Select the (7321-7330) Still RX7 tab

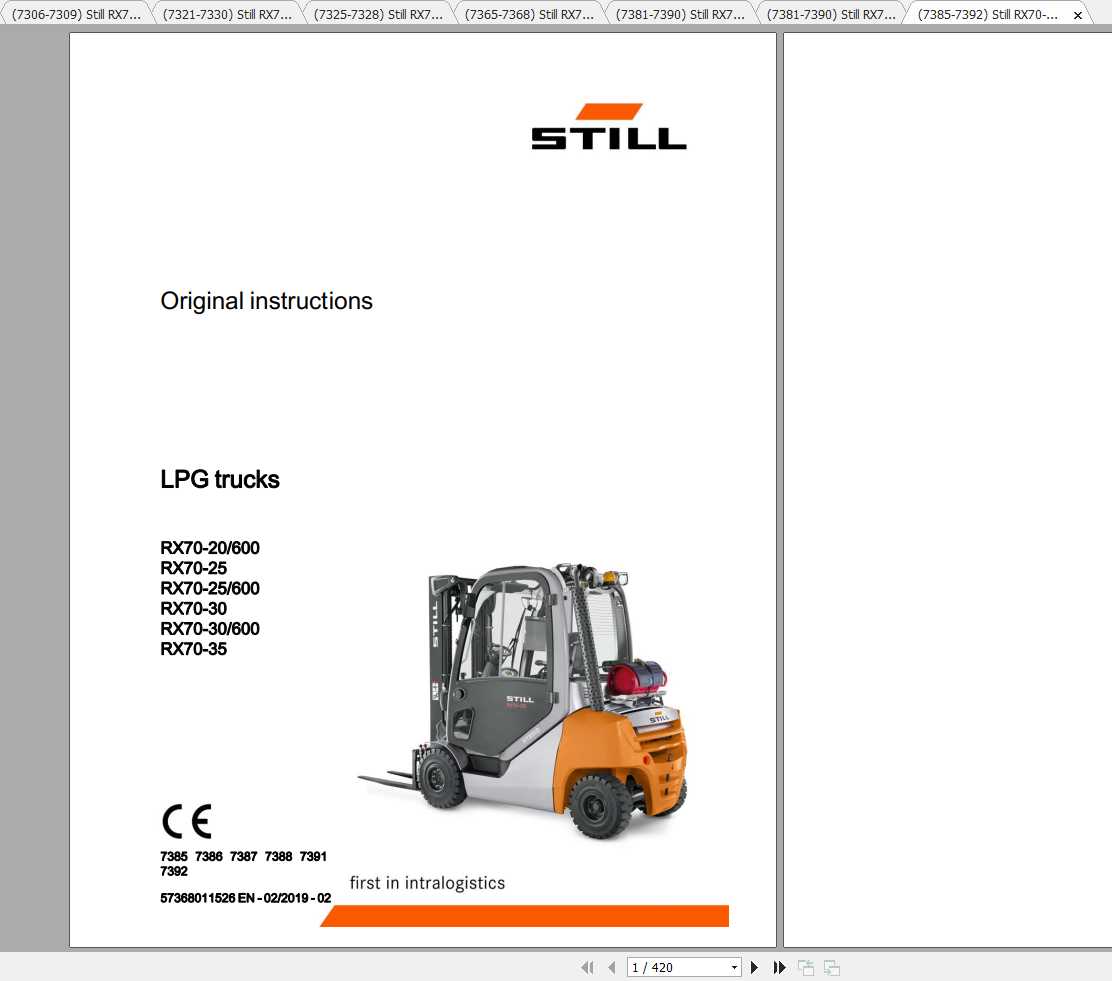pyautogui.click(x=226, y=14)
